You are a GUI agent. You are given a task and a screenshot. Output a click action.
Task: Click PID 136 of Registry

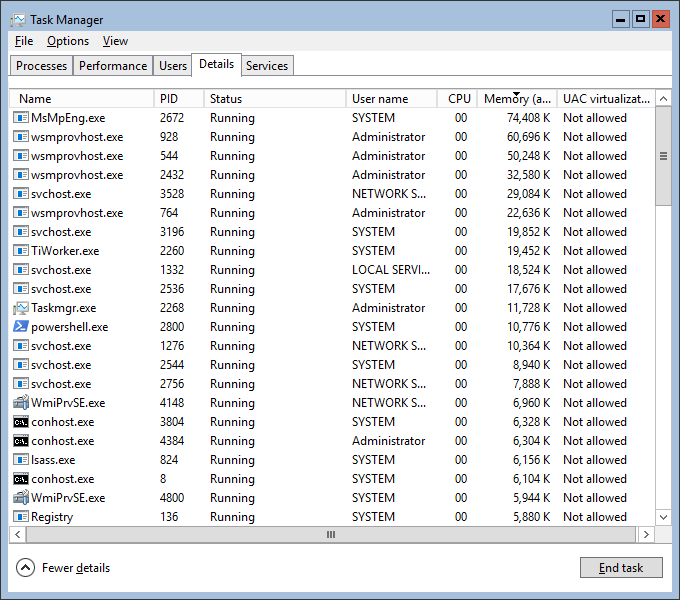[x=169, y=517]
